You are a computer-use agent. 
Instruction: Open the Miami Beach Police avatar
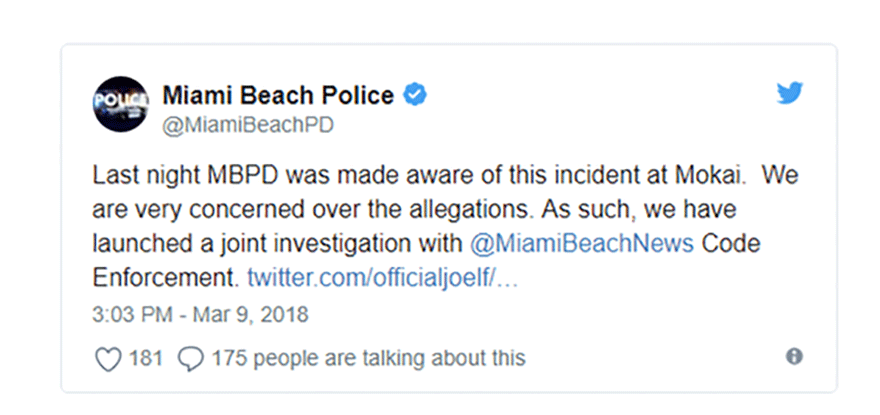121,104
